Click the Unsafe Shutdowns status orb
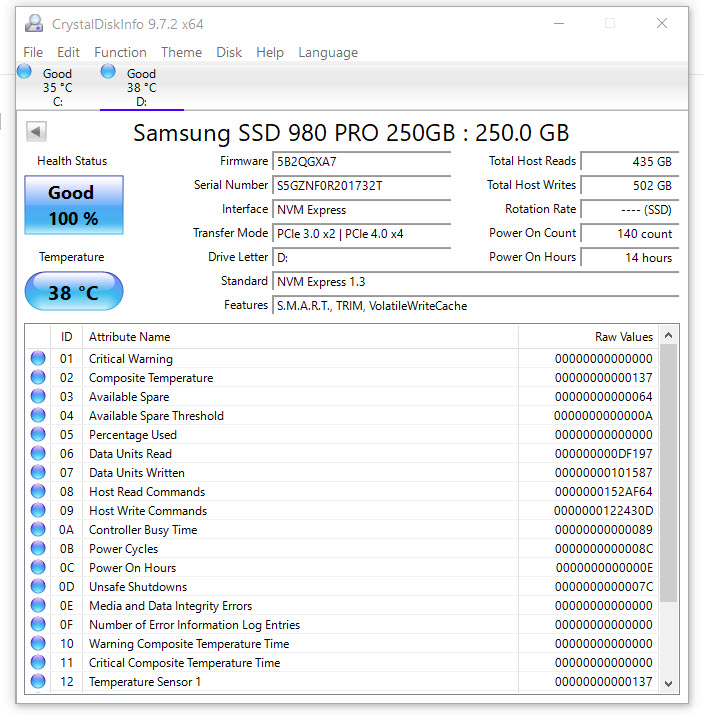Image resolution: width=704 pixels, height=716 pixels. pos(38,586)
